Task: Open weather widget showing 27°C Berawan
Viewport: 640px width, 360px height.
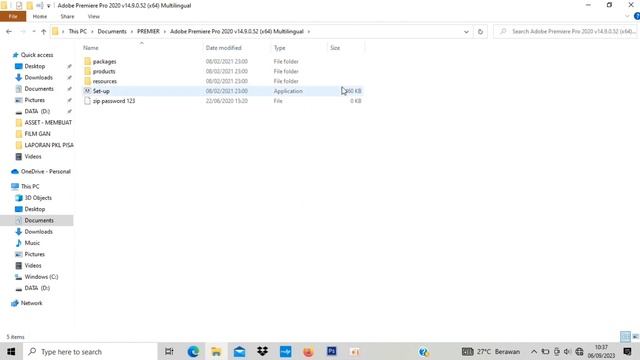Action: pyautogui.click(x=491, y=351)
